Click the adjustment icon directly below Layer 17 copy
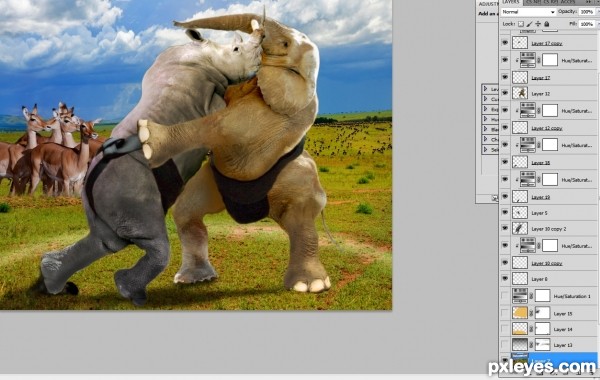The image size is (600, 380). click(x=528, y=60)
